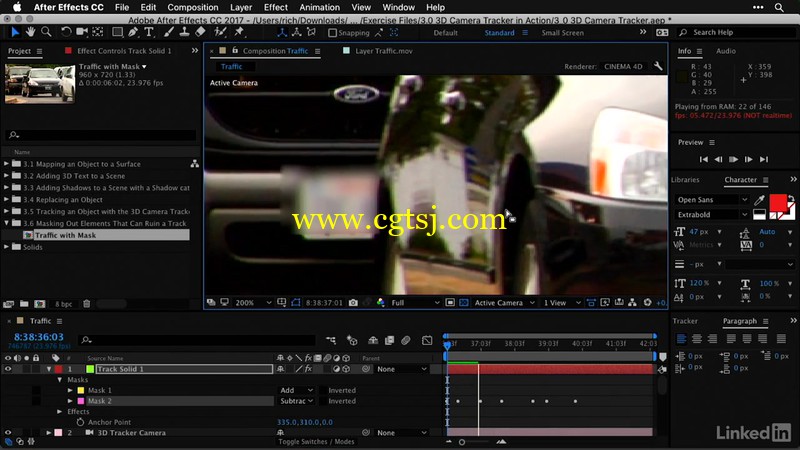
Task: Click the Play button in Preview panel
Action: (x=733, y=159)
